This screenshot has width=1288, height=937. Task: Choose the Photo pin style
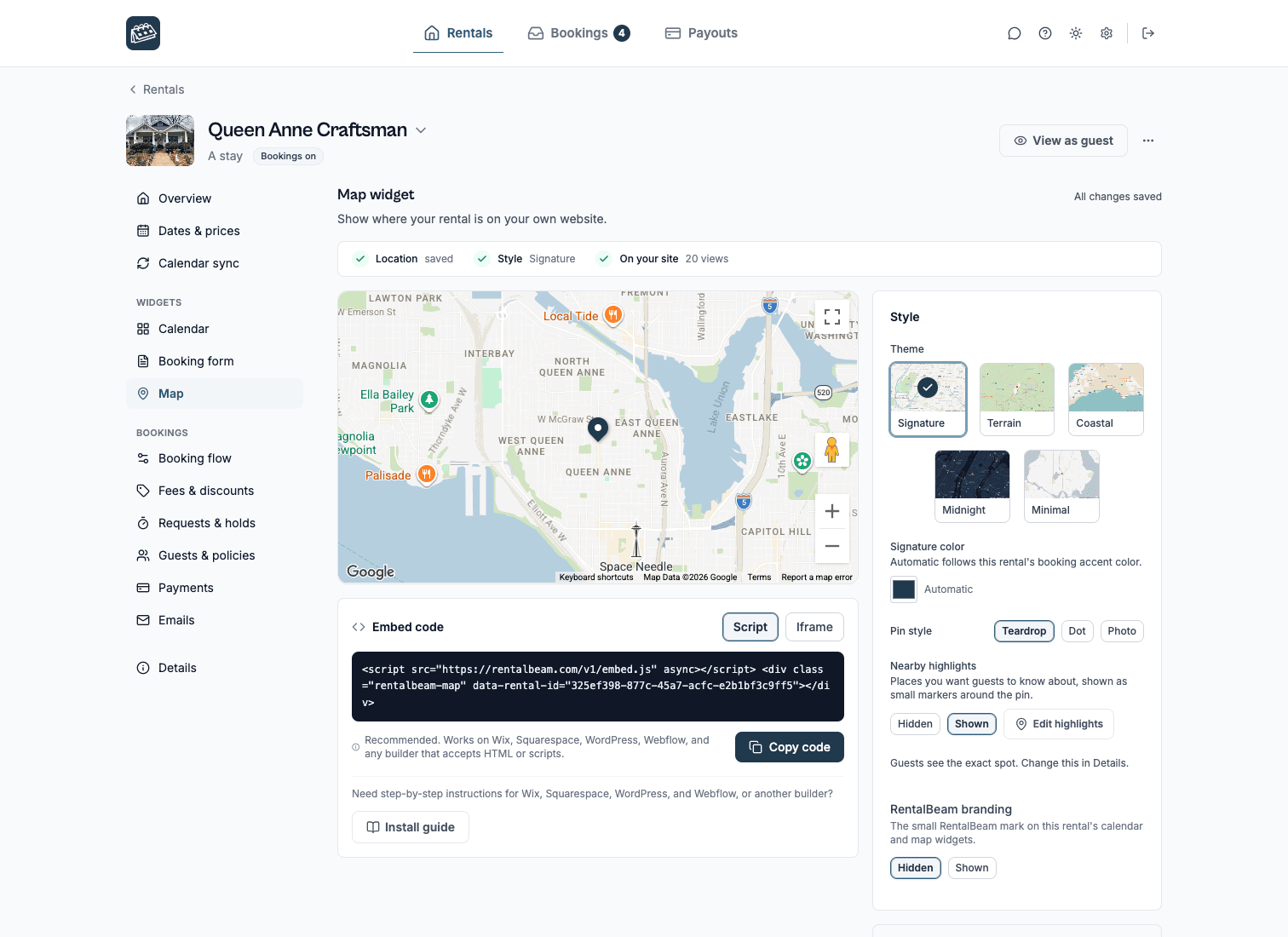(1122, 631)
